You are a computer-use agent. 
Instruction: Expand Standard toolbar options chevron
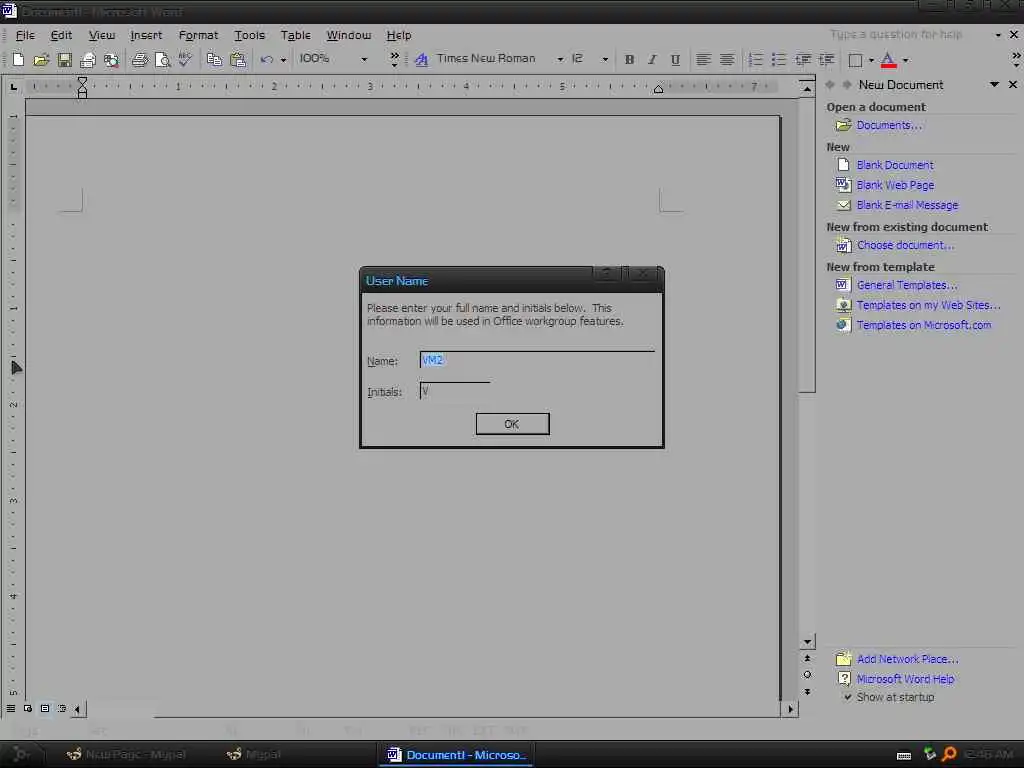(394, 59)
